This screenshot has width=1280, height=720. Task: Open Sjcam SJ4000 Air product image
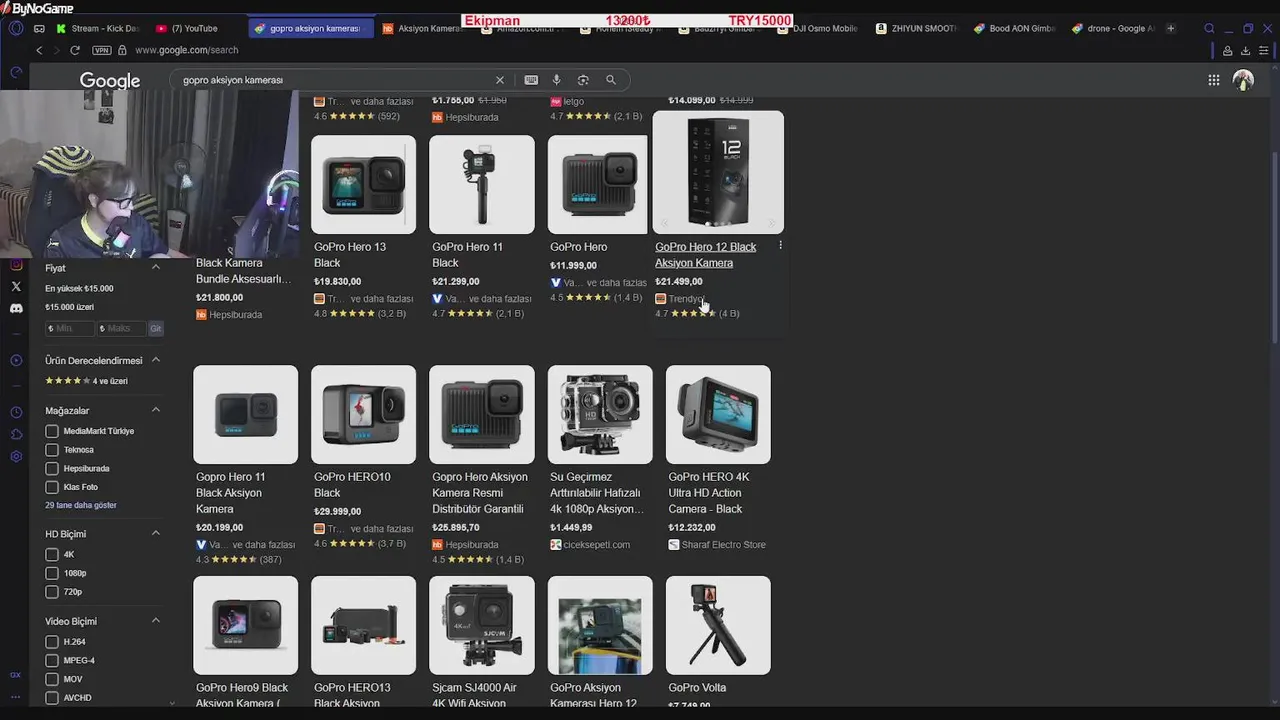click(x=481, y=625)
